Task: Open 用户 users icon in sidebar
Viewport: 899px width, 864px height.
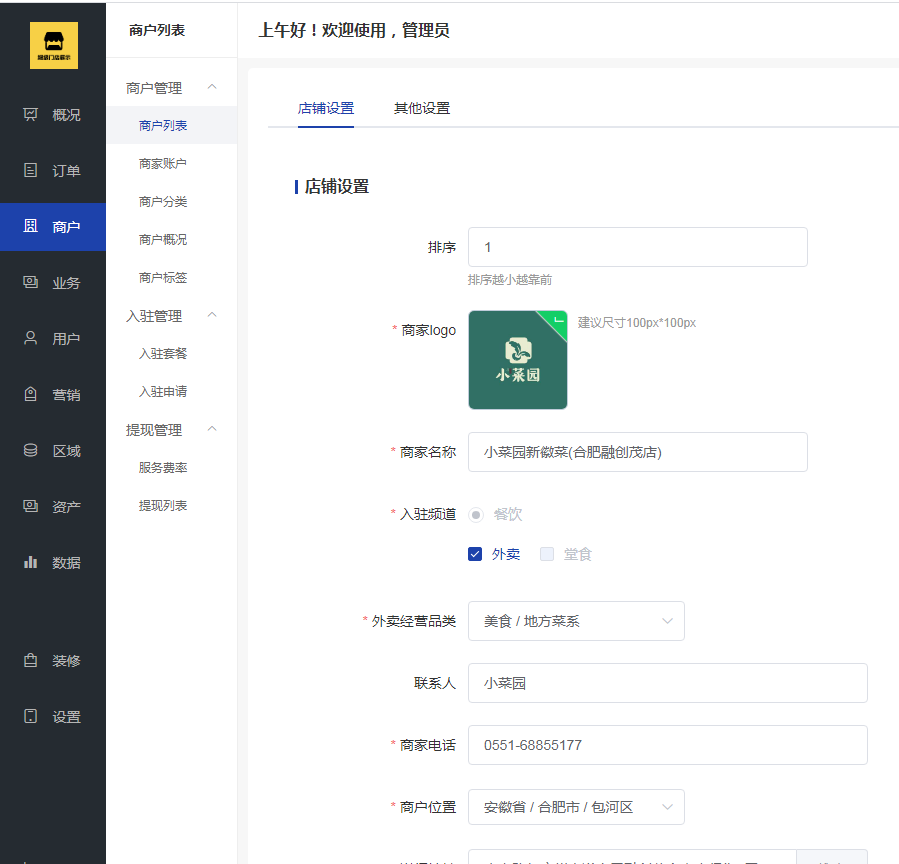Action: click(x=30, y=338)
